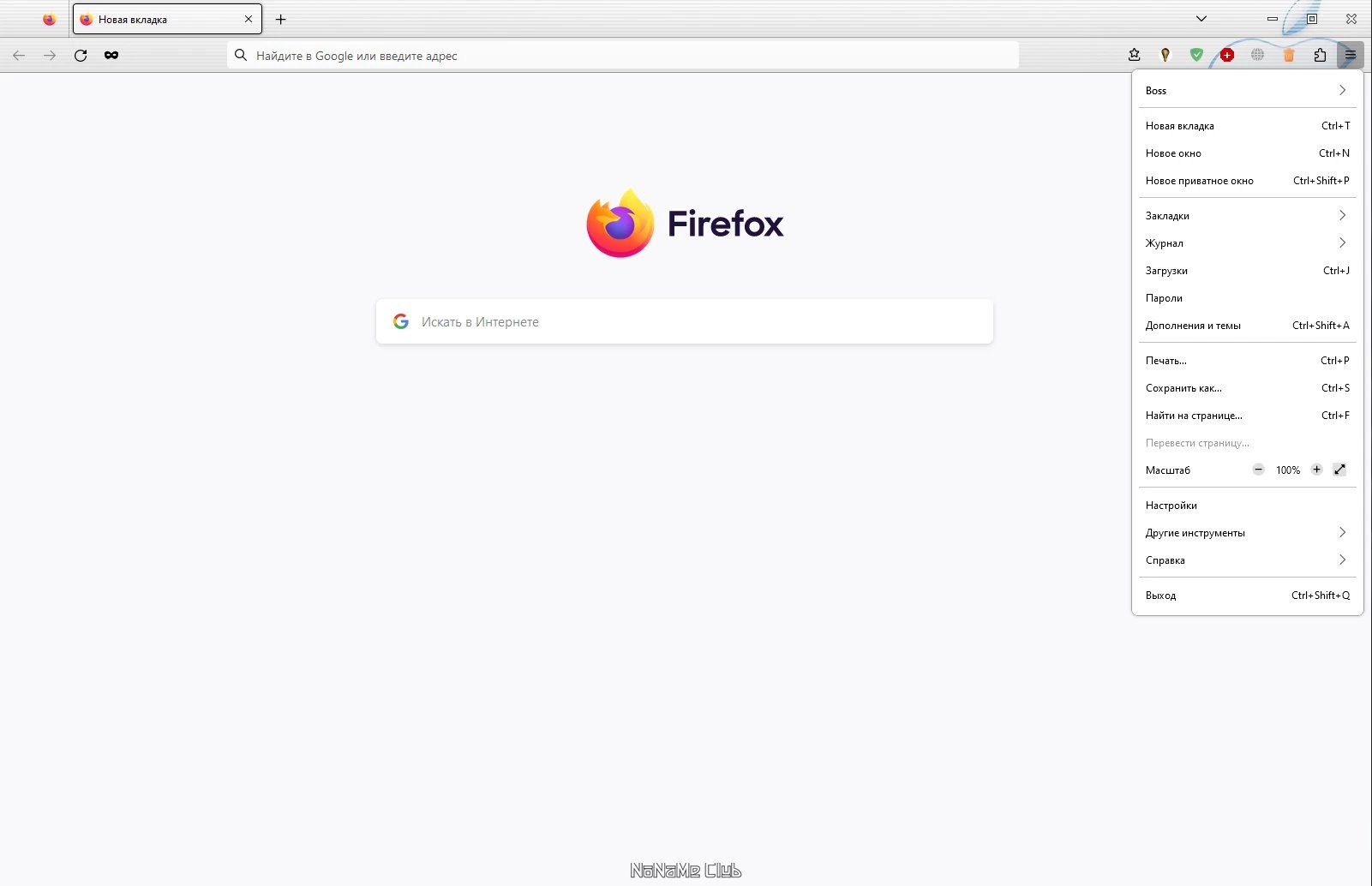The width and height of the screenshot is (1372, 886).
Task: Click the Ctrl+Shift+Q shortcut text
Action: pyautogui.click(x=1321, y=596)
